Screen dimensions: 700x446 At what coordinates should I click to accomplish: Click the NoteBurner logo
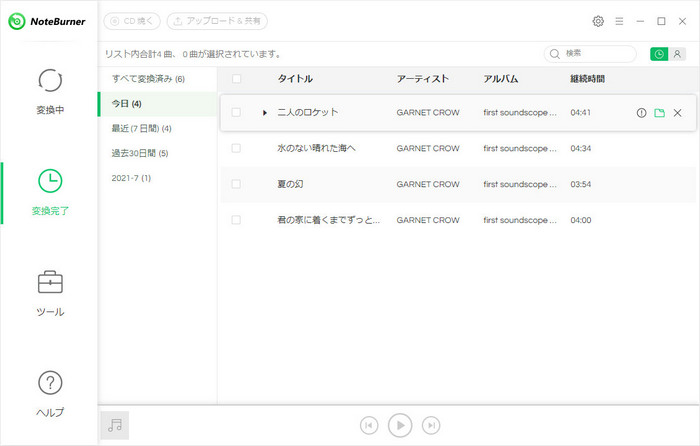click(x=47, y=21)
